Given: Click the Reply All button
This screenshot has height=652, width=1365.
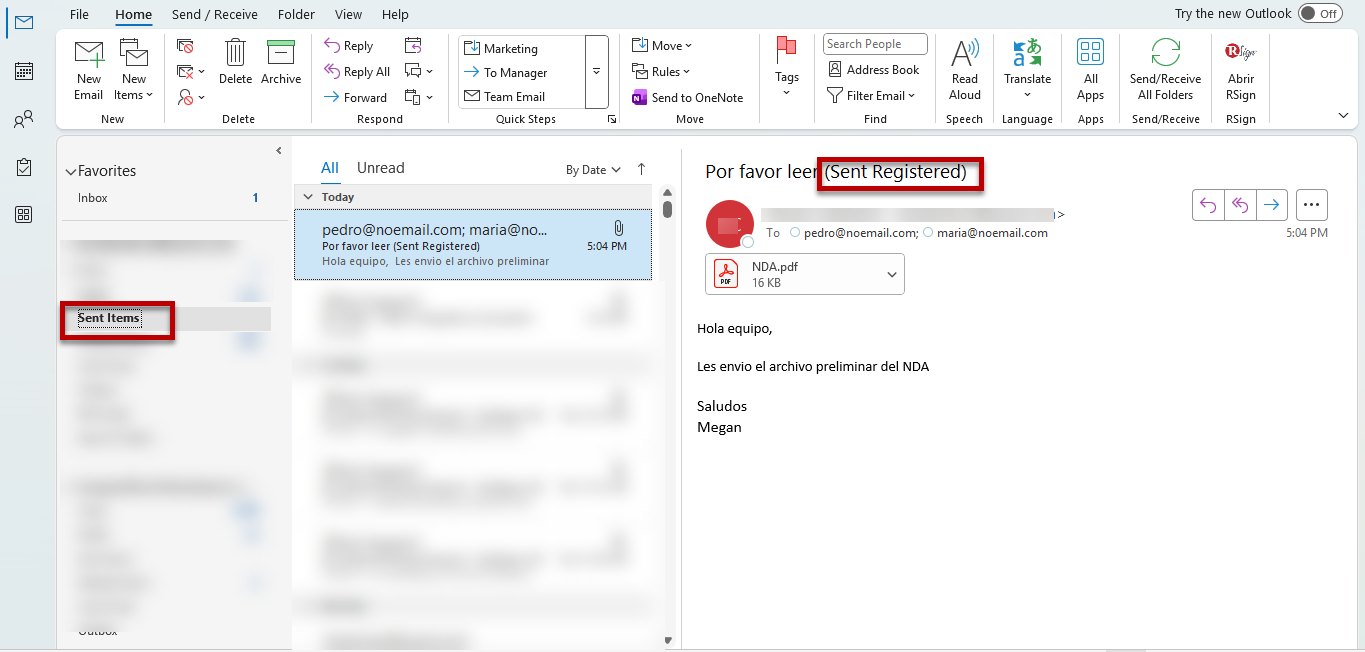Looking at the screenshot, I should coord(357,72).
